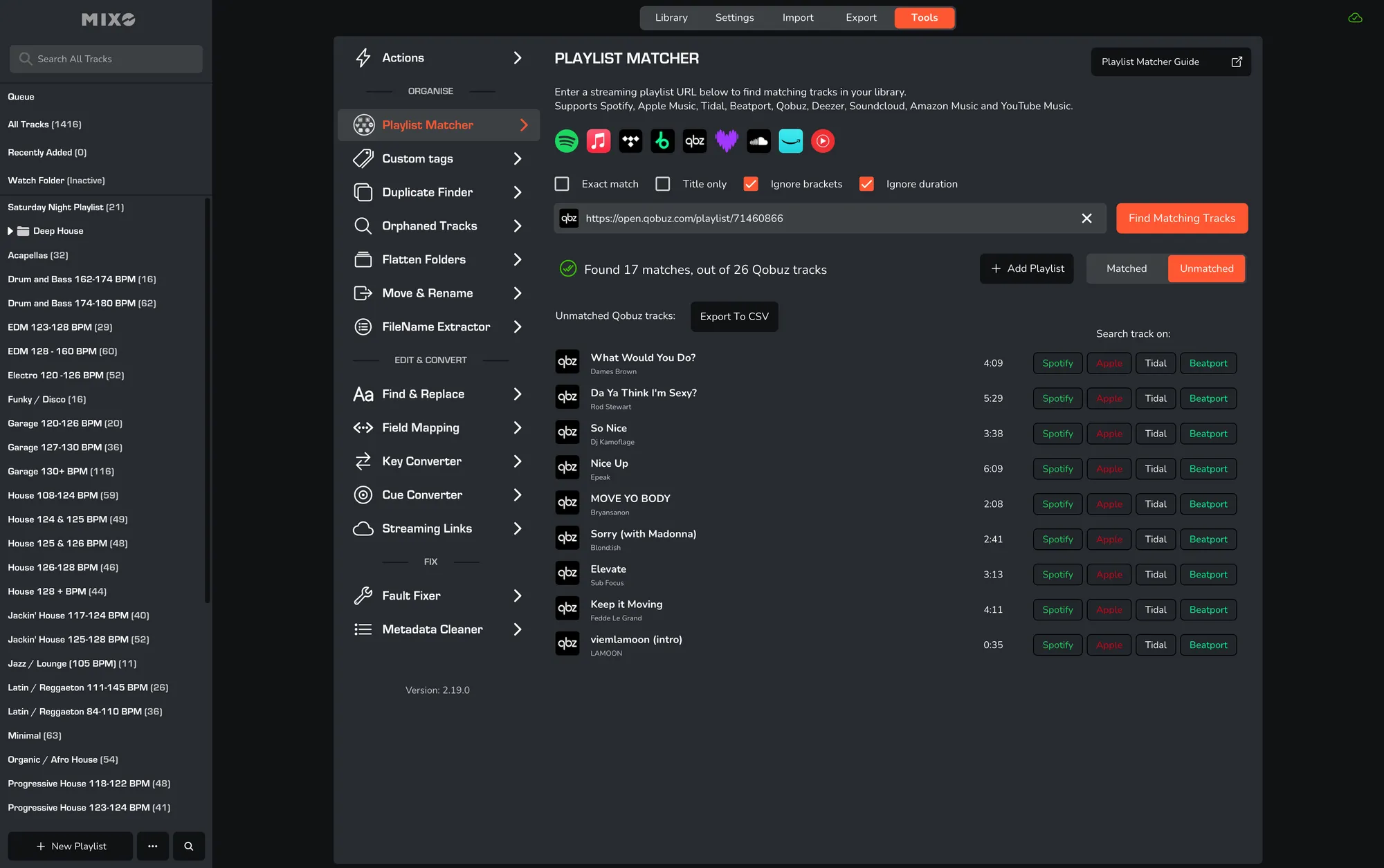Viewport: 1384px width, 868px height.
Task: Open the three-dots playlist options button
Action: (x=153, y=846)
